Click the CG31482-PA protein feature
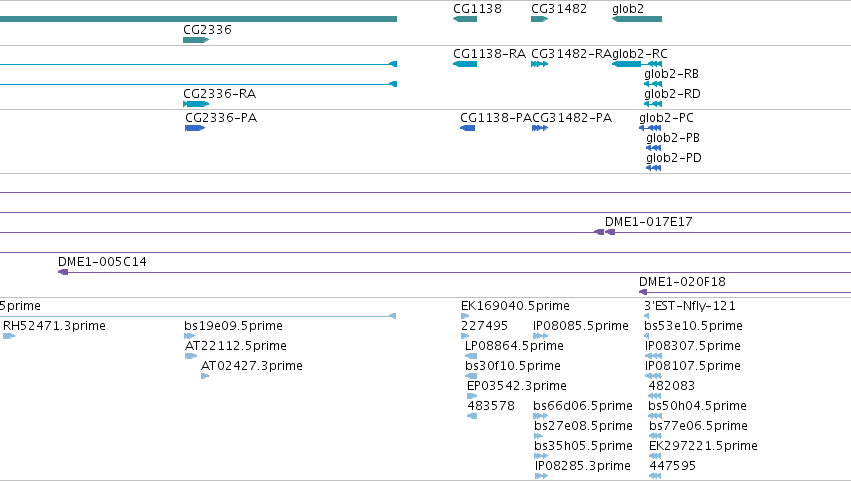Image resolution: width=851 pixels, height=481 pixels. (540, 128)
